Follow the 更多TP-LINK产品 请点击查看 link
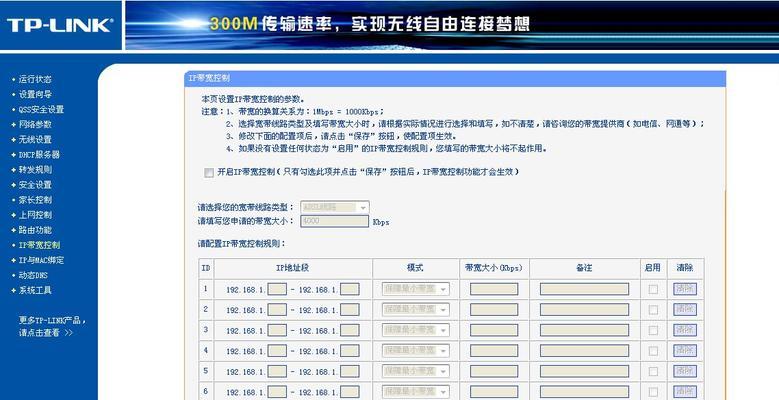The image size is (779, 400). click(52, 326)
